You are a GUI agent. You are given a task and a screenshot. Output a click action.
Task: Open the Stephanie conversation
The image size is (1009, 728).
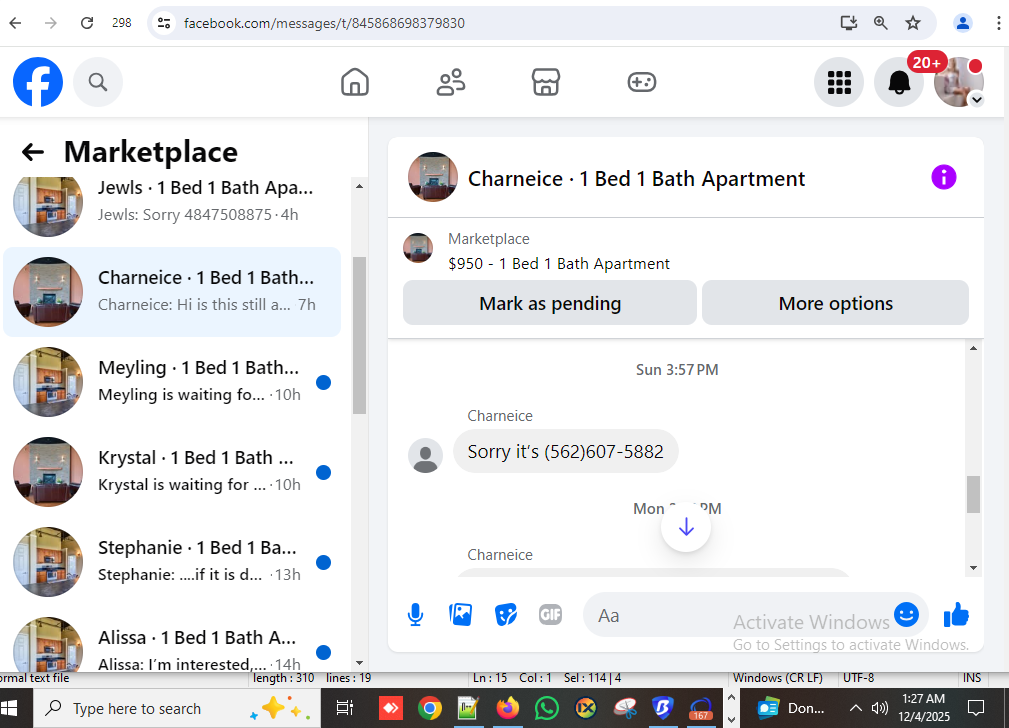172,562
